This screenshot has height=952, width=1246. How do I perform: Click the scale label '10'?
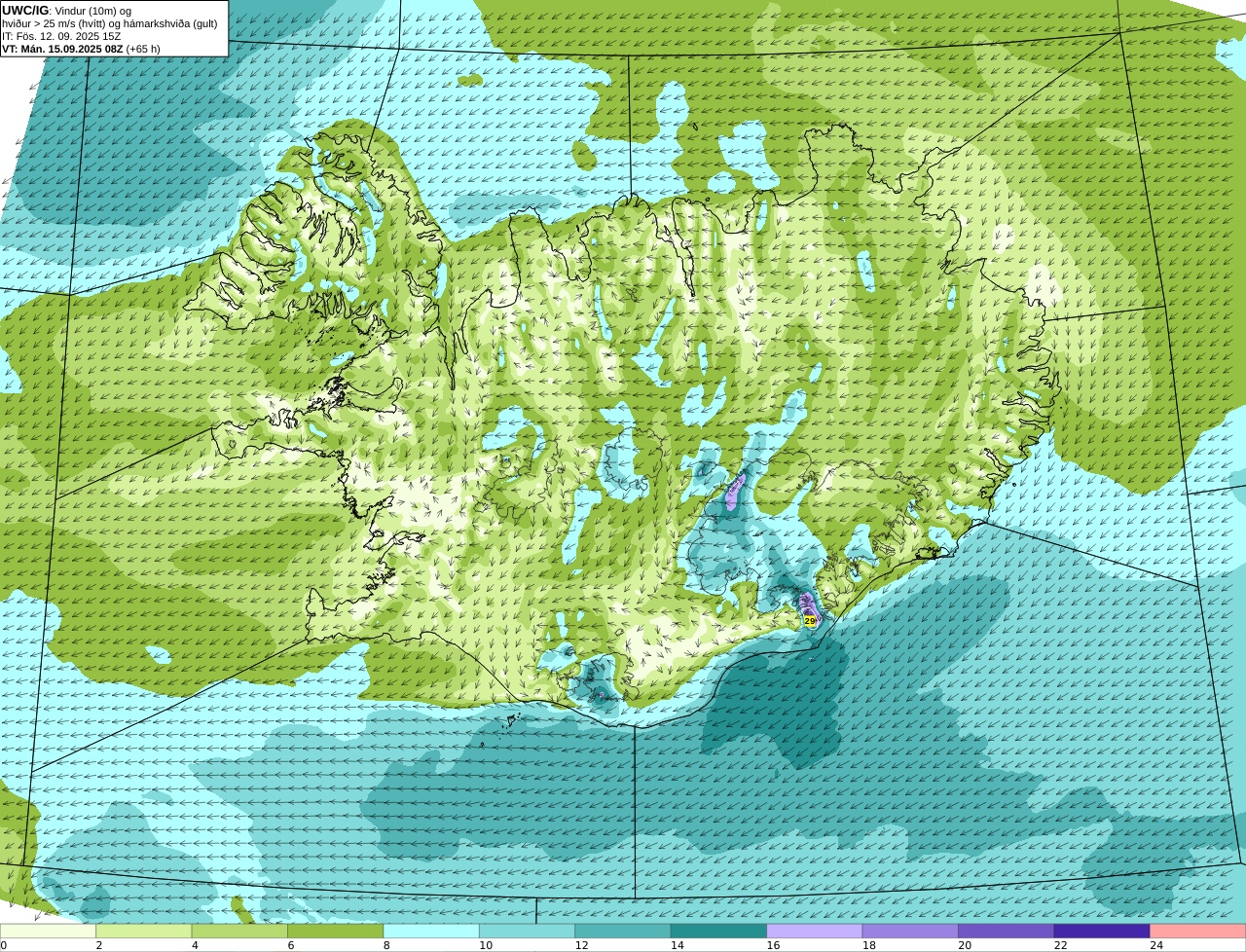(485, 944)
